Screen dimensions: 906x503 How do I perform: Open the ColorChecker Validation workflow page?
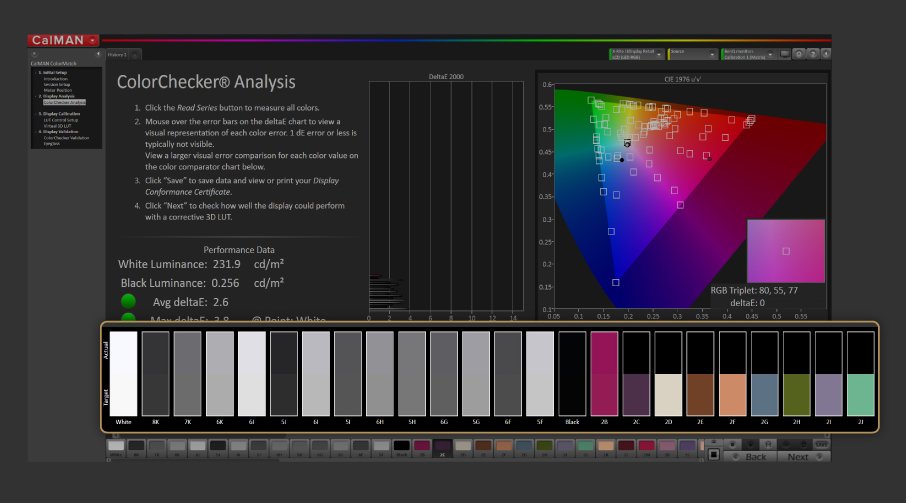pos(66,138)
